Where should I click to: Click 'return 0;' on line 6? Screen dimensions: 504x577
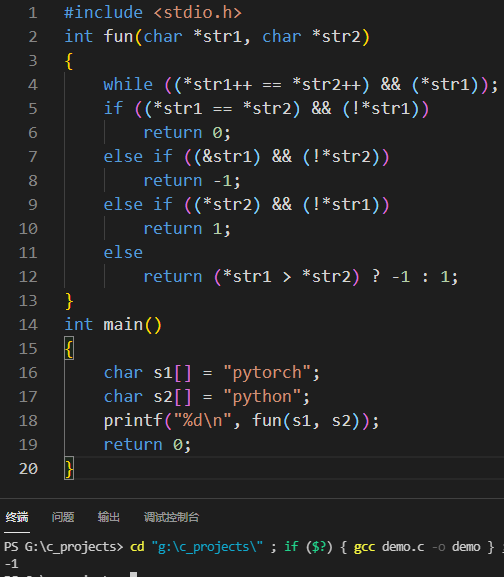coord(187,133)
